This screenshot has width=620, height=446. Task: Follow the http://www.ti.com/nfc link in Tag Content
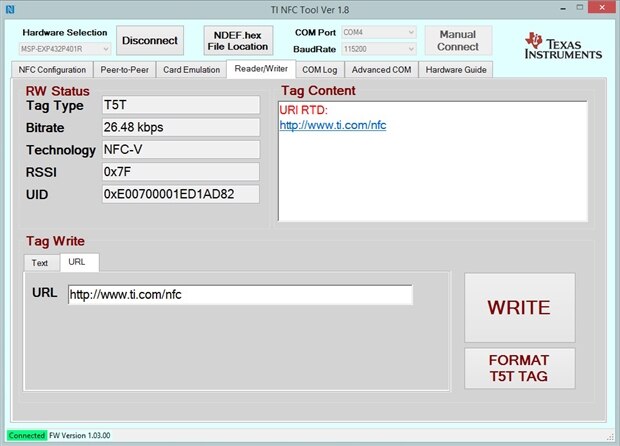click(x=333, y=125)
